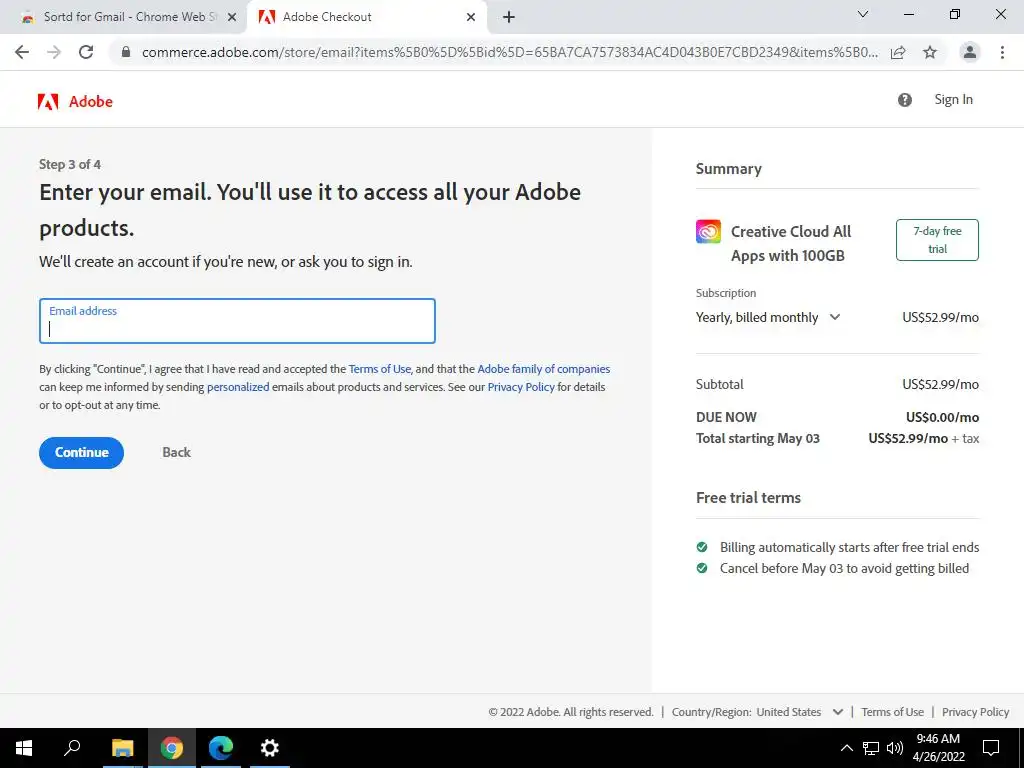Click the 2022 Adobe copyright text
Image resolution: width=1024 pixels, height=768 pixels.
coord(571,712)
